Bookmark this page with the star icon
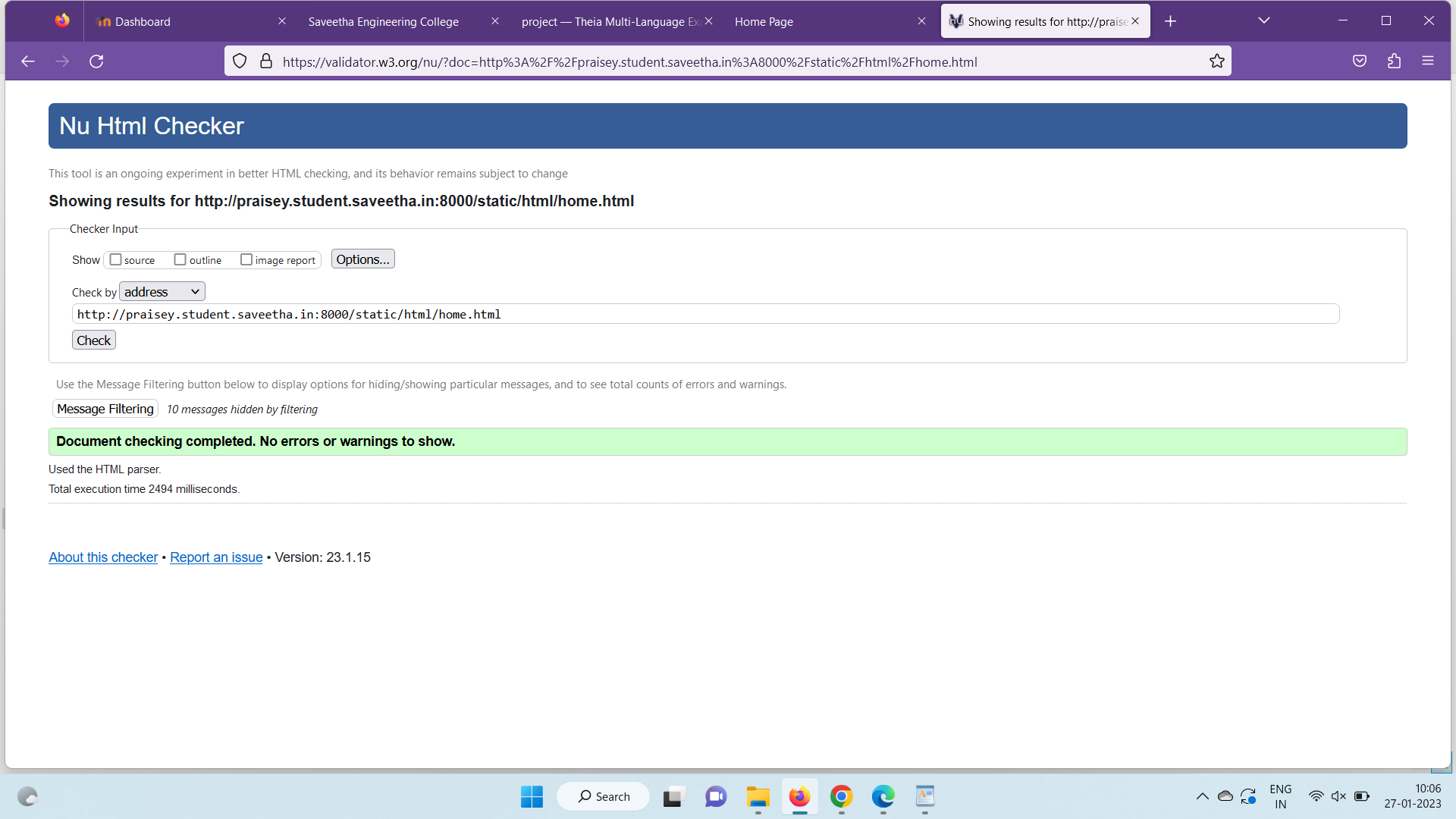 point(1217,61)
